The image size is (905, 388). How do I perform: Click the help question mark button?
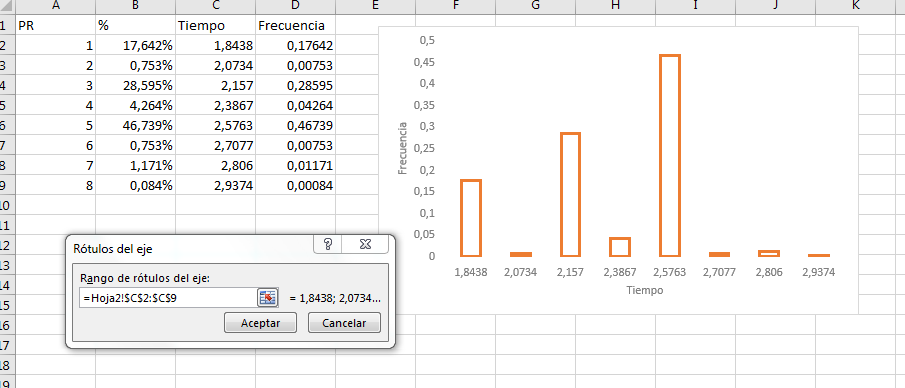[328, 244]
